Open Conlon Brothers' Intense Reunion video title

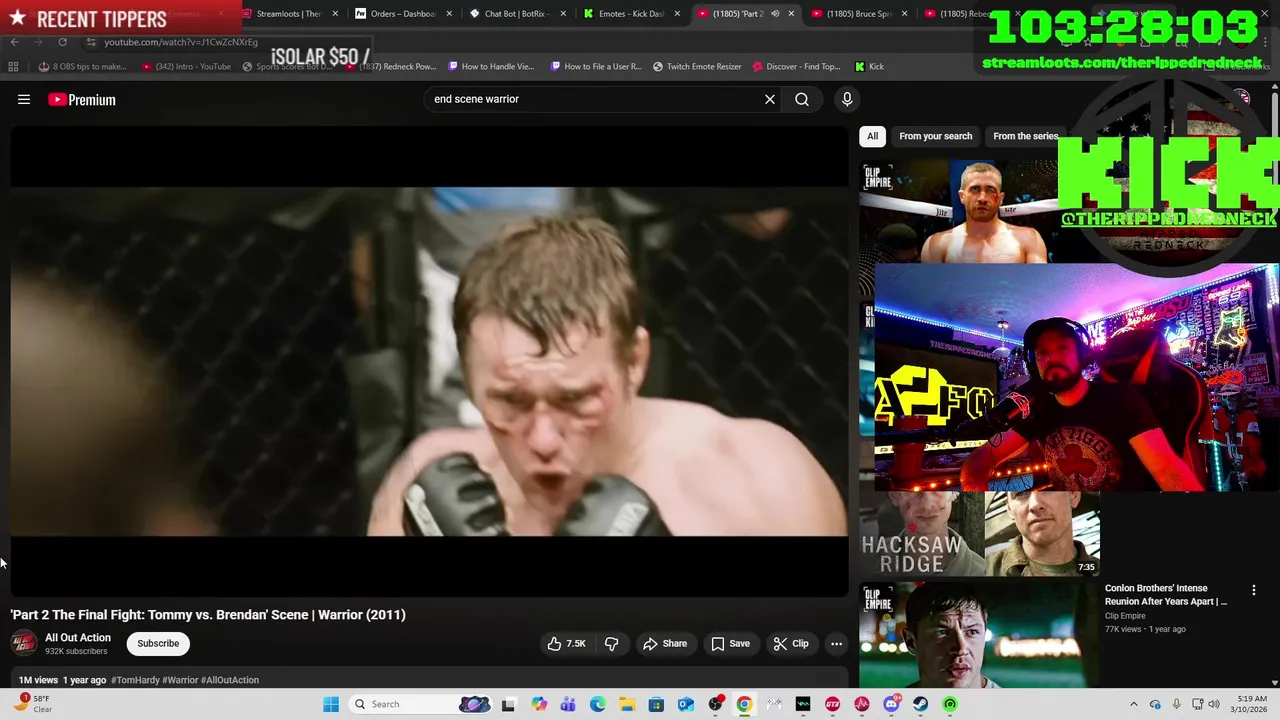click(1166, 595)
